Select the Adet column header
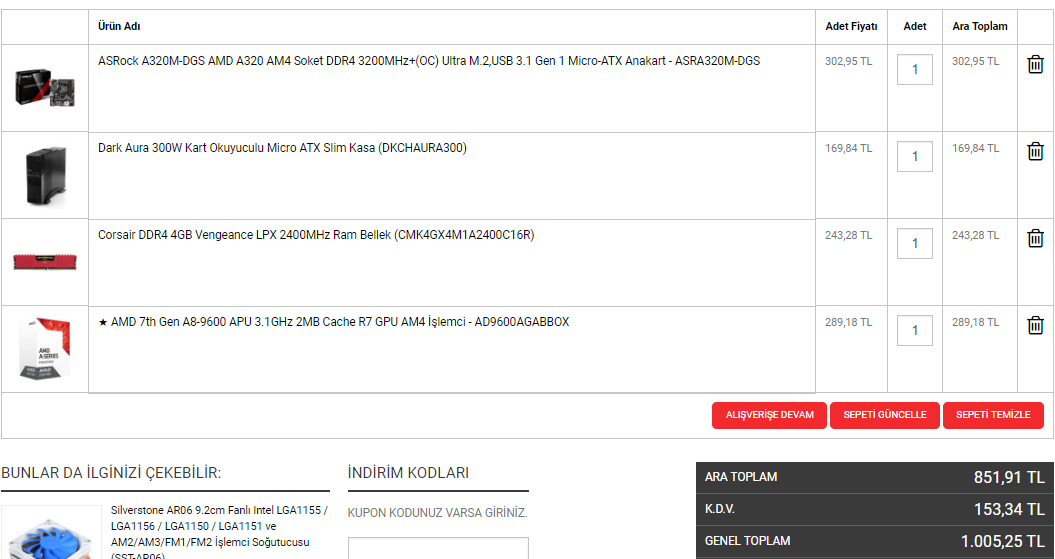The image size is (1055, 559). click(914, 26)
